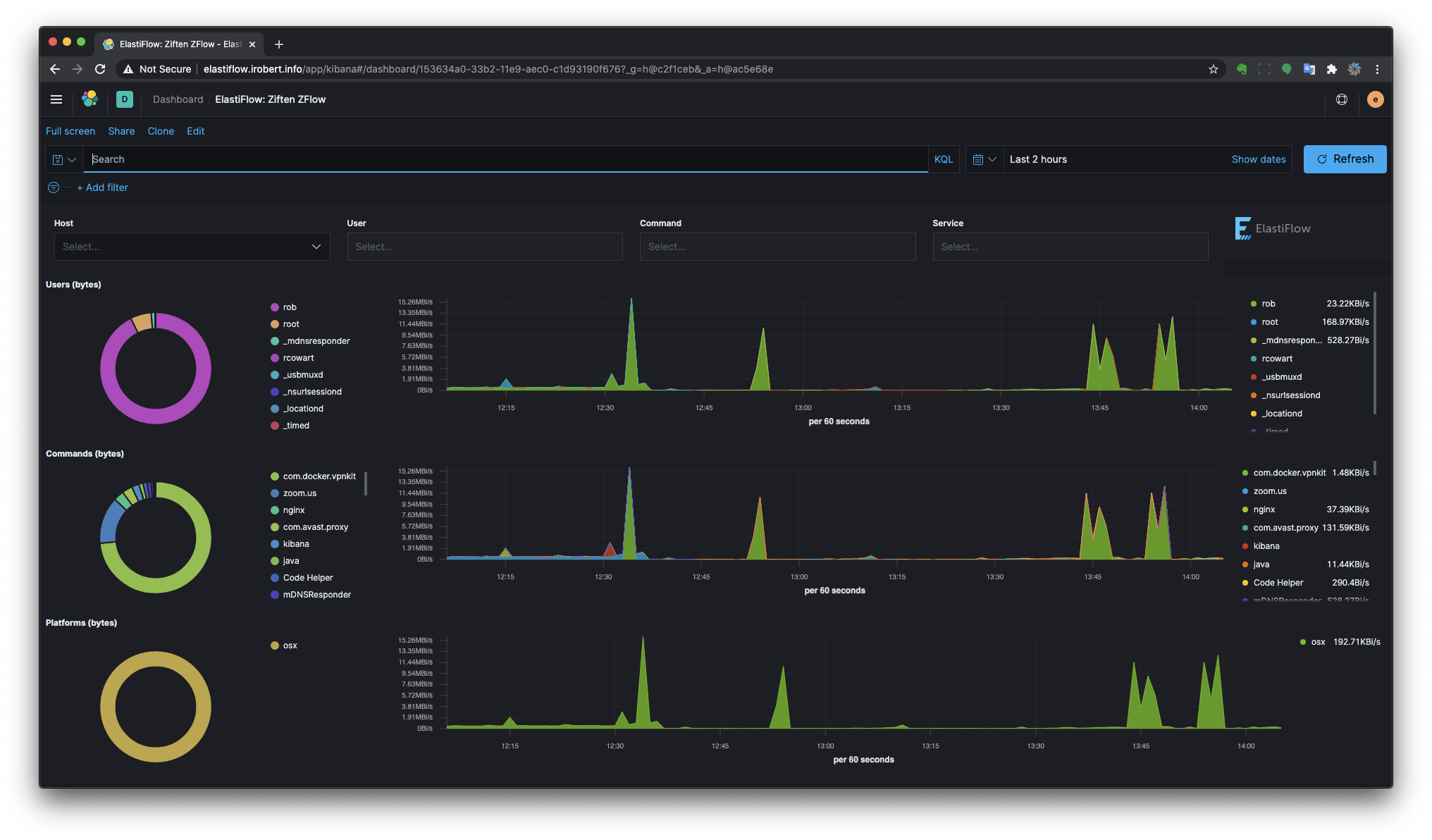Click the Elastic logo icon
1432x840 pixels.
89,99
